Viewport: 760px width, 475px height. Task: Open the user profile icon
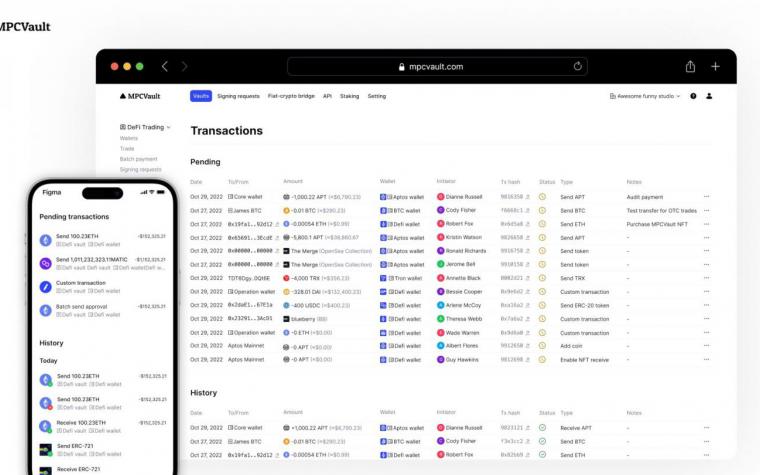(x=709, y=96)
